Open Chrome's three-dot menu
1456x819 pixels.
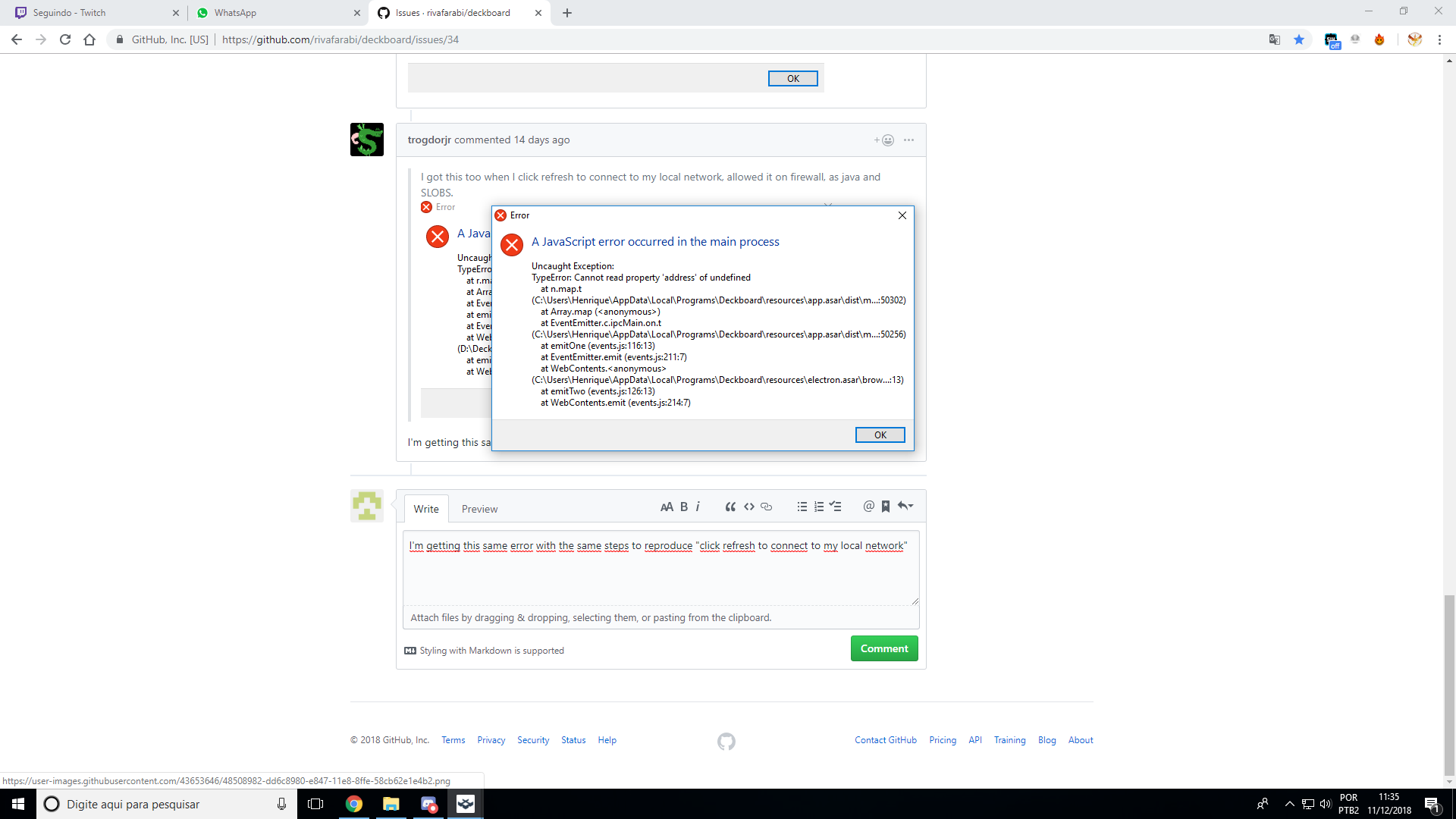[x=1440, y=39]
